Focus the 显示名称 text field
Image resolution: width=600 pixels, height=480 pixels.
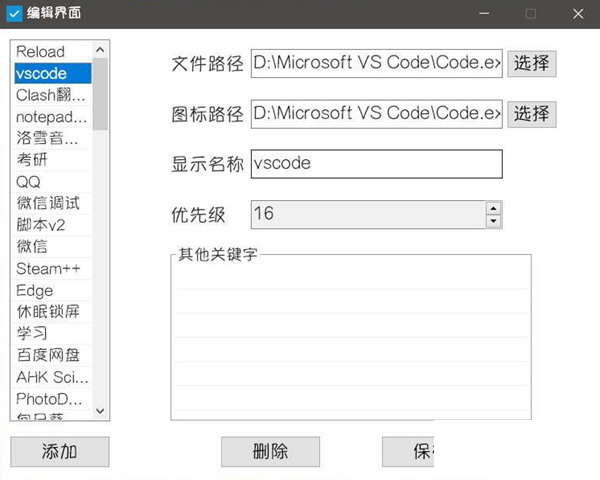(376, 163)
